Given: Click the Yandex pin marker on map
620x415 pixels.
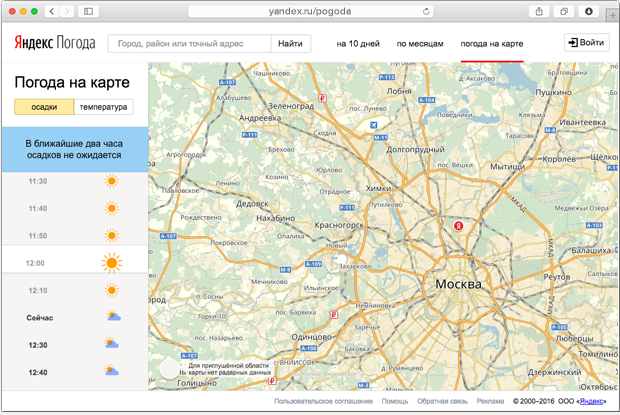Looking at the screenshot, I should coord(458,226).
